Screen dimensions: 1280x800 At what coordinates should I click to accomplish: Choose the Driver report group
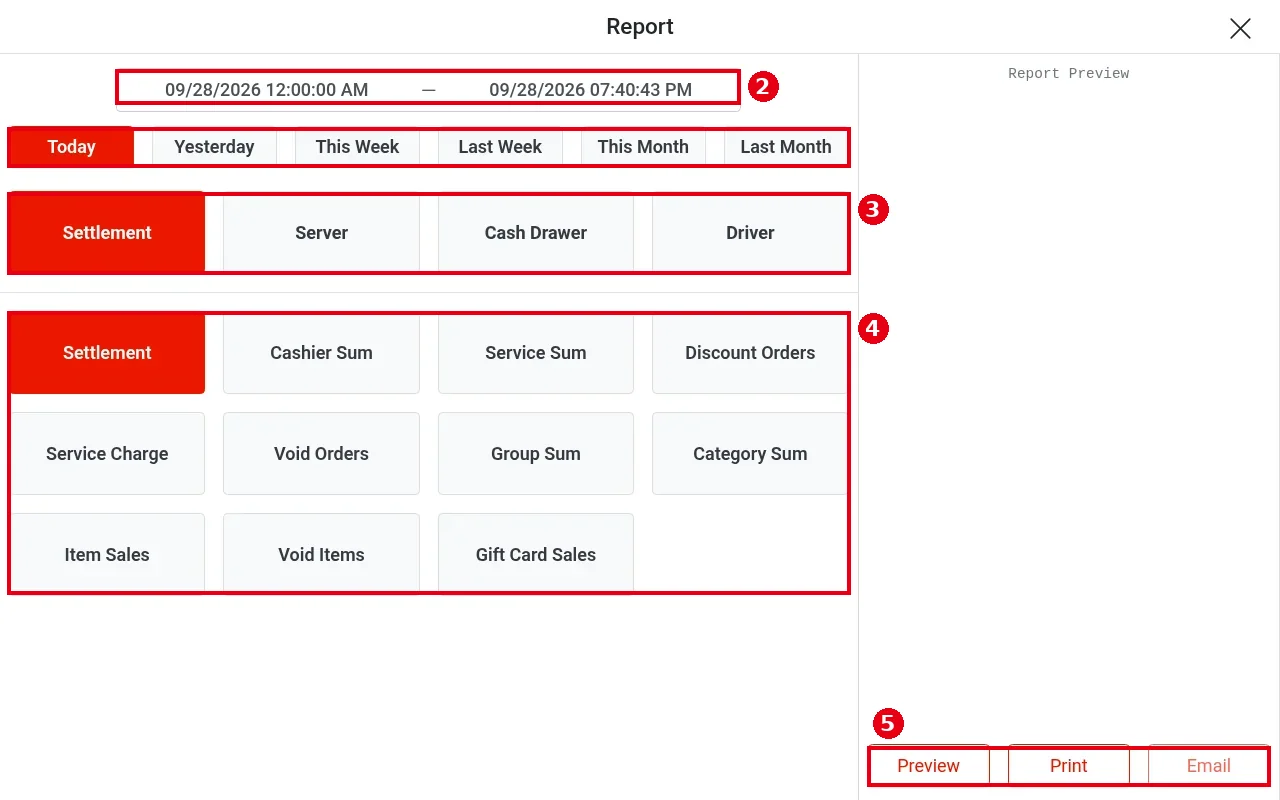[x=750, y=233]
